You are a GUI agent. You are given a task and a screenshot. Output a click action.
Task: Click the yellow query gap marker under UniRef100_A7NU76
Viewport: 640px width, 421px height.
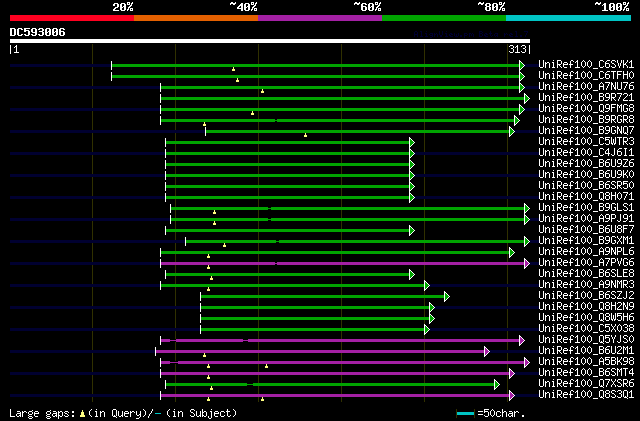[262, 91]
